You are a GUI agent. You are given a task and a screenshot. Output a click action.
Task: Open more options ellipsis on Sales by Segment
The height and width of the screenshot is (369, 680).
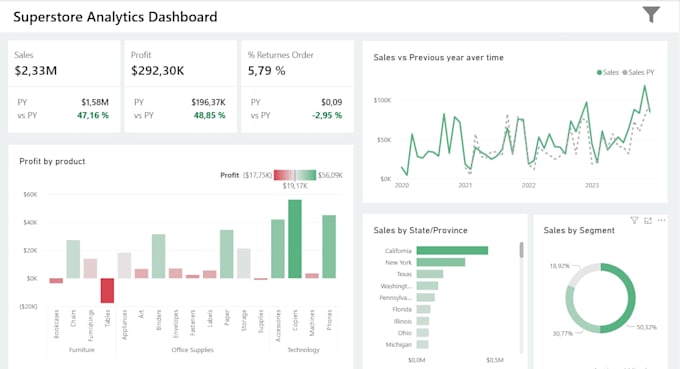pyautogui.click(x=661, y=221)
